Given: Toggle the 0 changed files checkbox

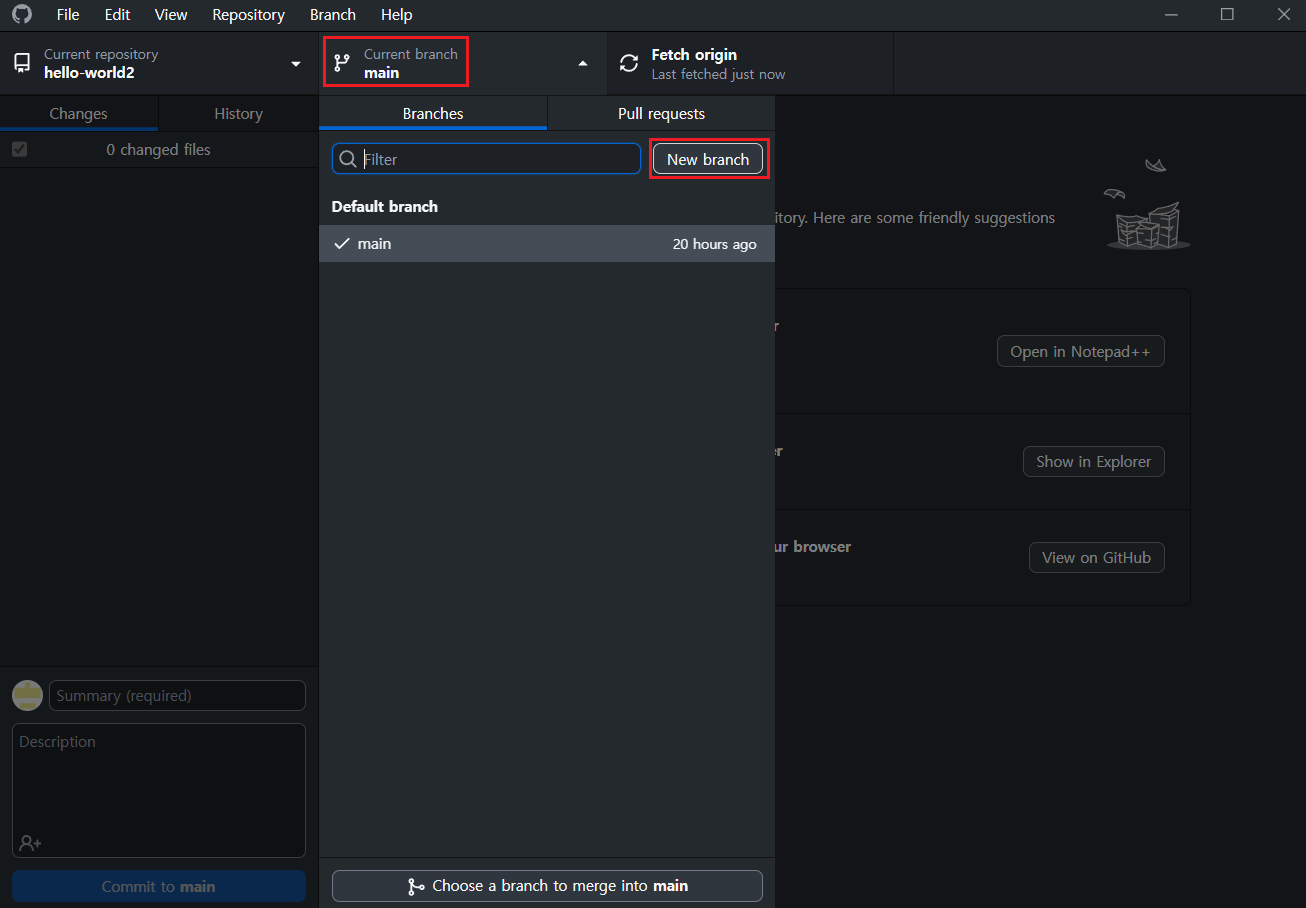Looking at the screenshot, I should pos(19,149).
